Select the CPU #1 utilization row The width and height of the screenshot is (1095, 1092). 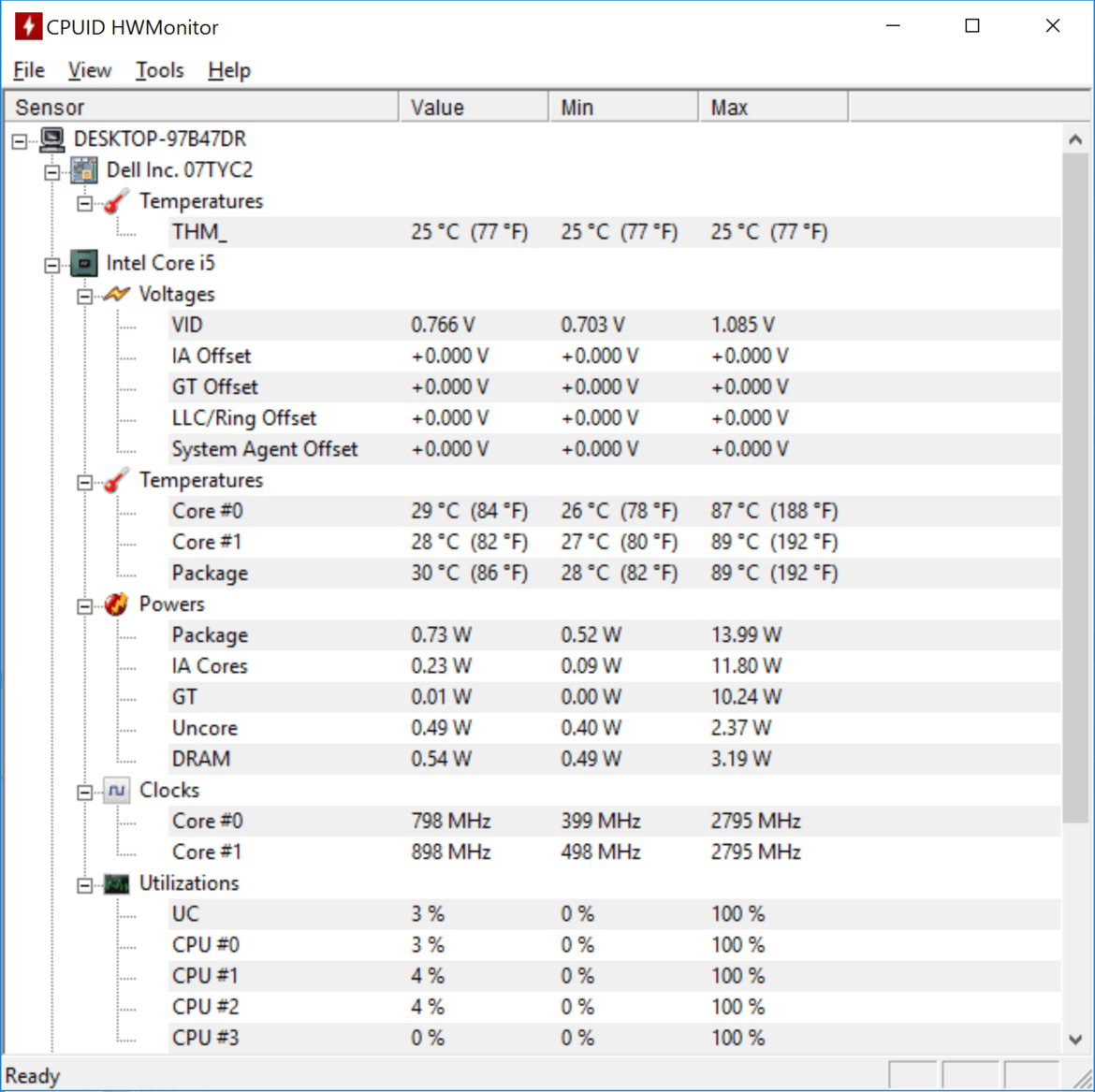click(x=615, y=976)
